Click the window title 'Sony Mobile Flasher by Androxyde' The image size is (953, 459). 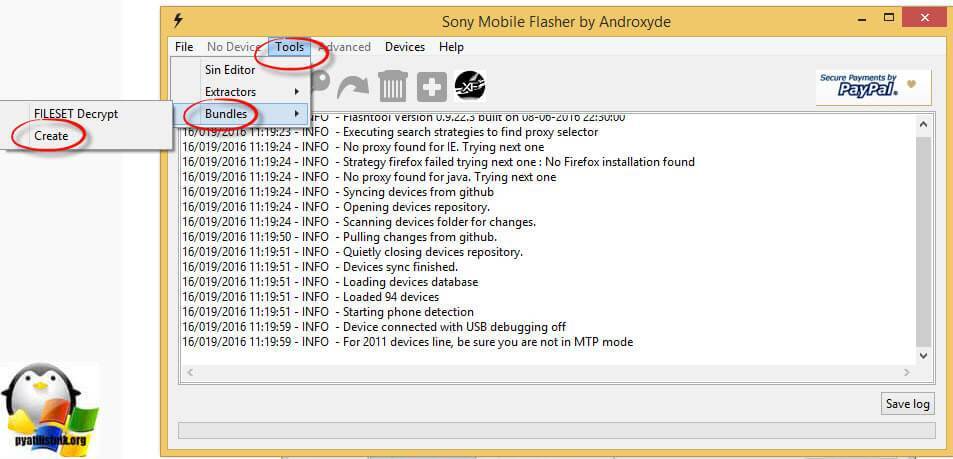click(556, 22)
